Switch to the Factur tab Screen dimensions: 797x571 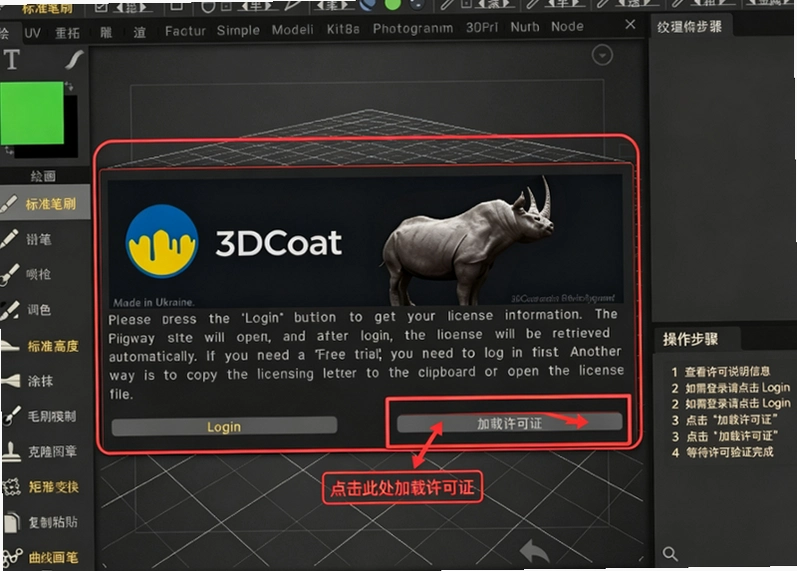click(185, 31)
